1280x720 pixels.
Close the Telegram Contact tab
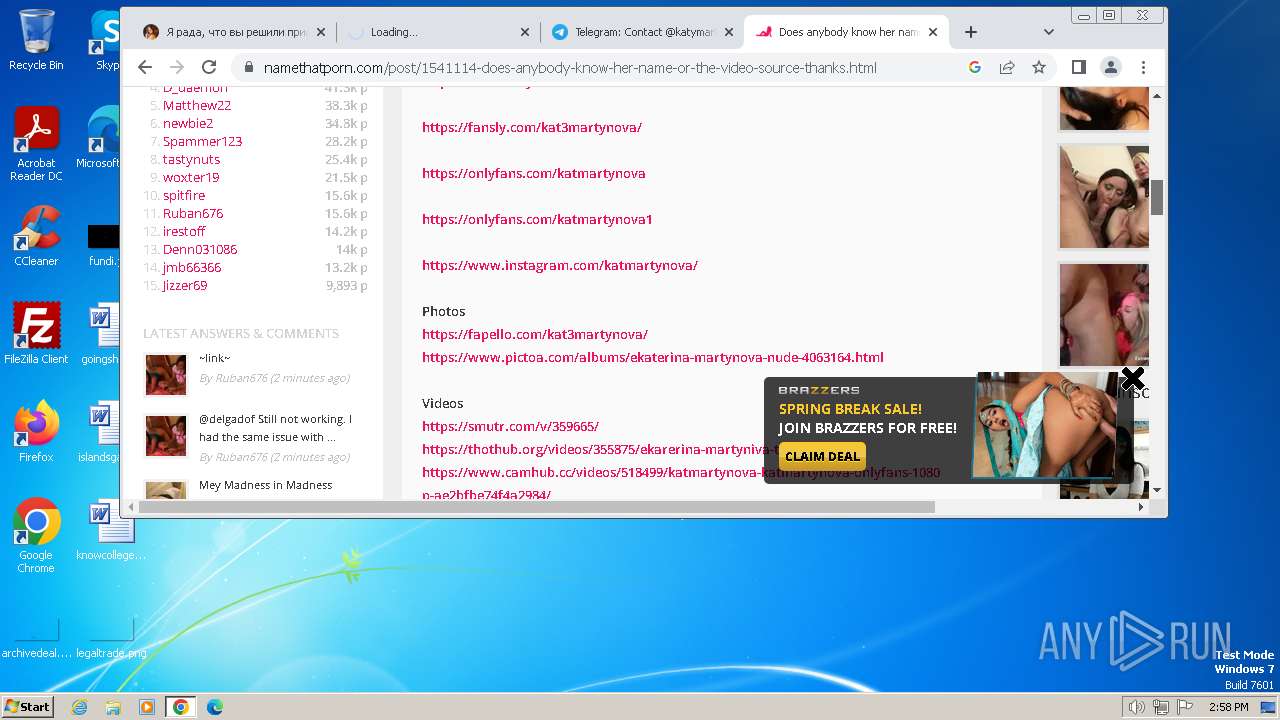tap(729, 32)
